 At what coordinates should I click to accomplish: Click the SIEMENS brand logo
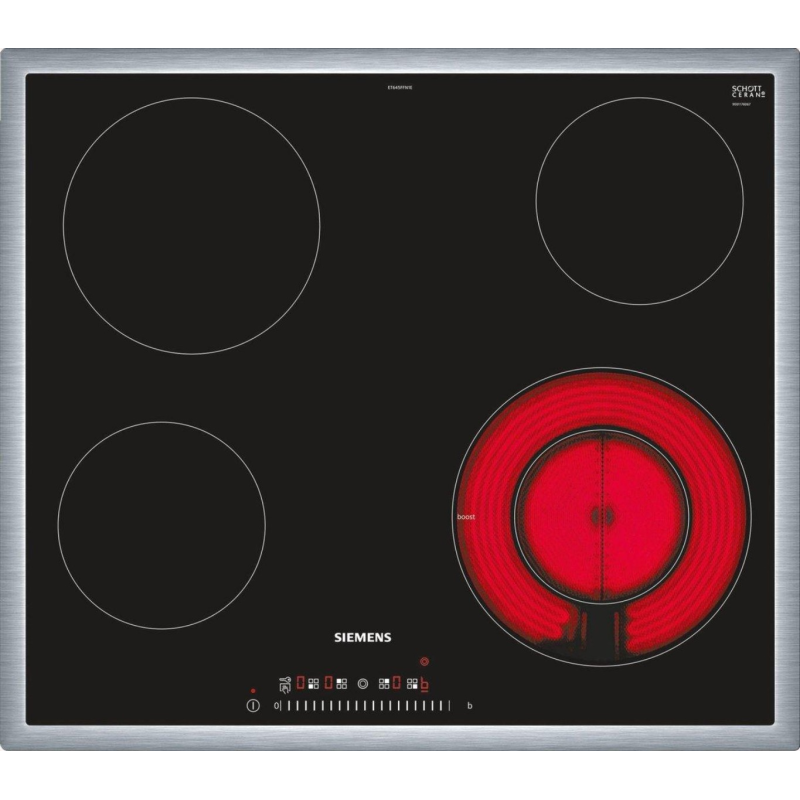click(x=361, y=637)
